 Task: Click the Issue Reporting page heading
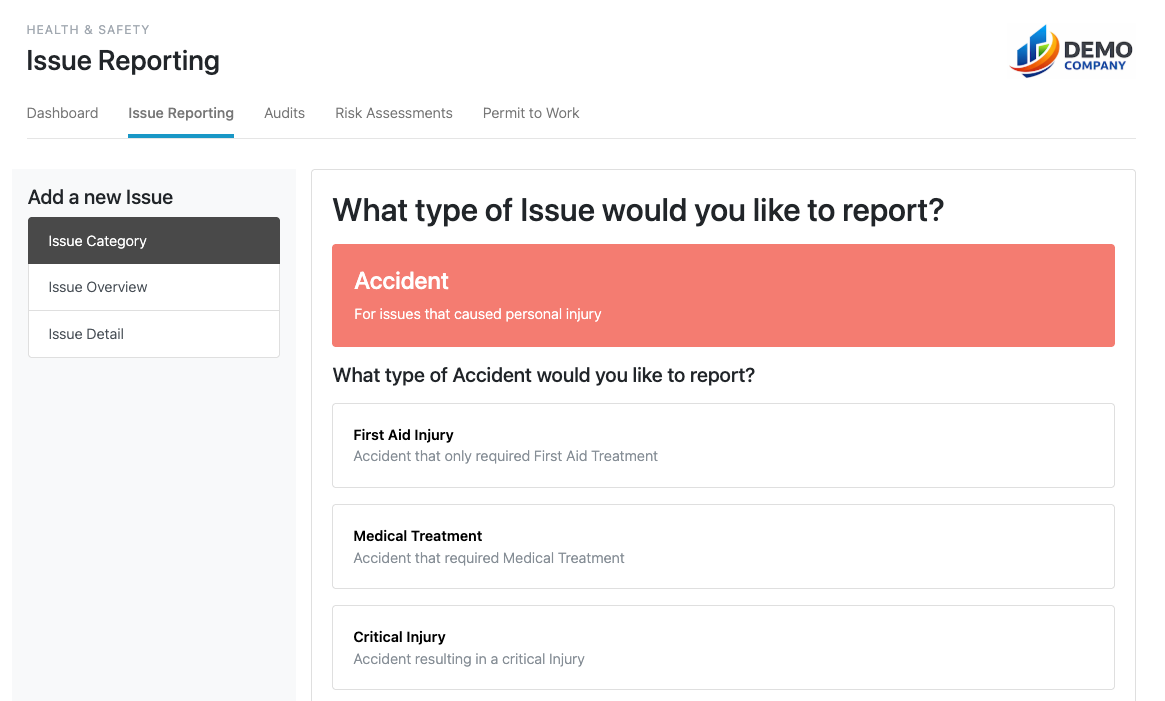pos(122,61)
